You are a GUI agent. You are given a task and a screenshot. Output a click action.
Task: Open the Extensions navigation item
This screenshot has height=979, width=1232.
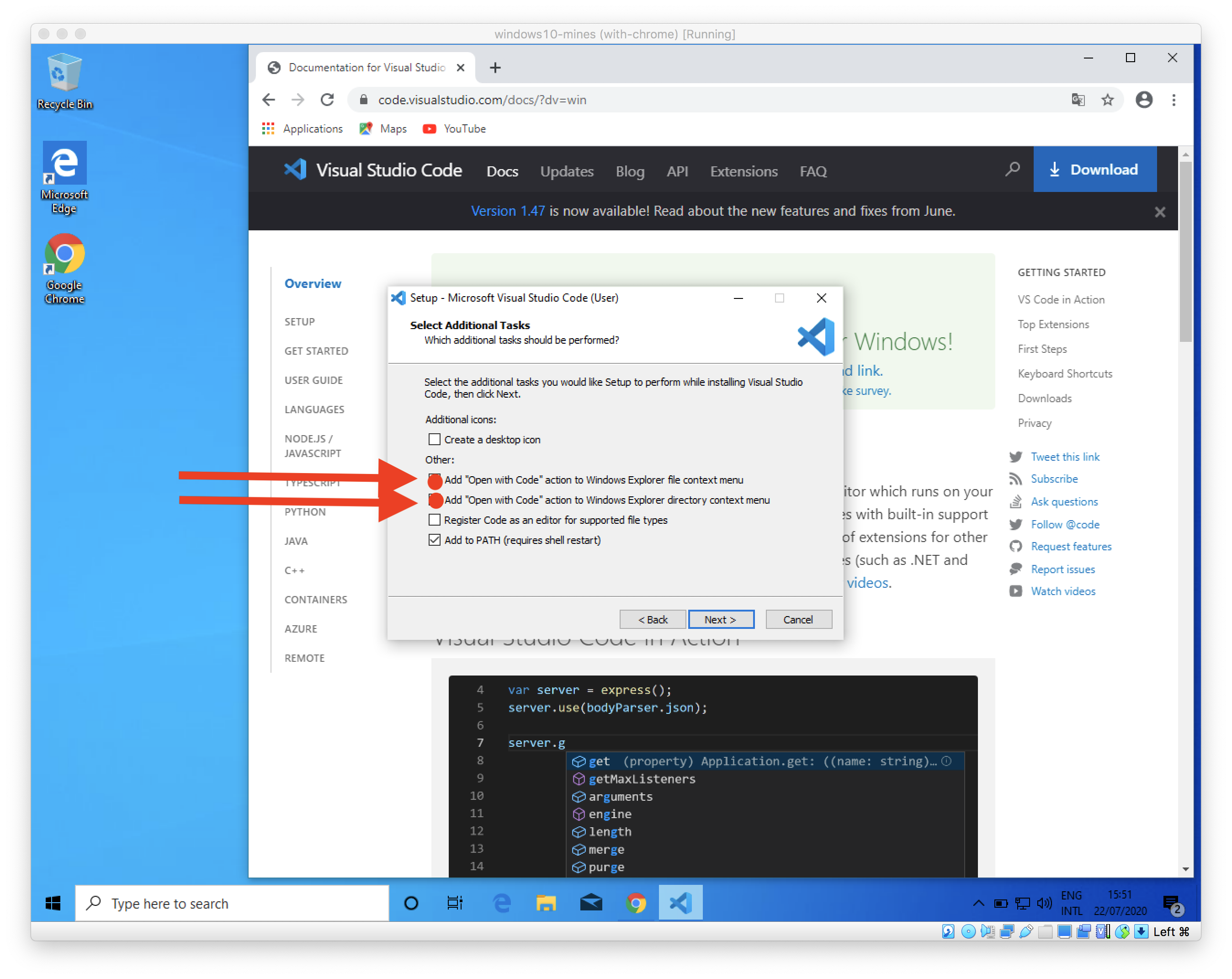[743, 171]
